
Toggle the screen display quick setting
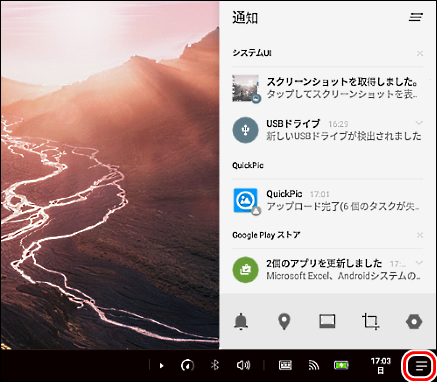[327, 322]
